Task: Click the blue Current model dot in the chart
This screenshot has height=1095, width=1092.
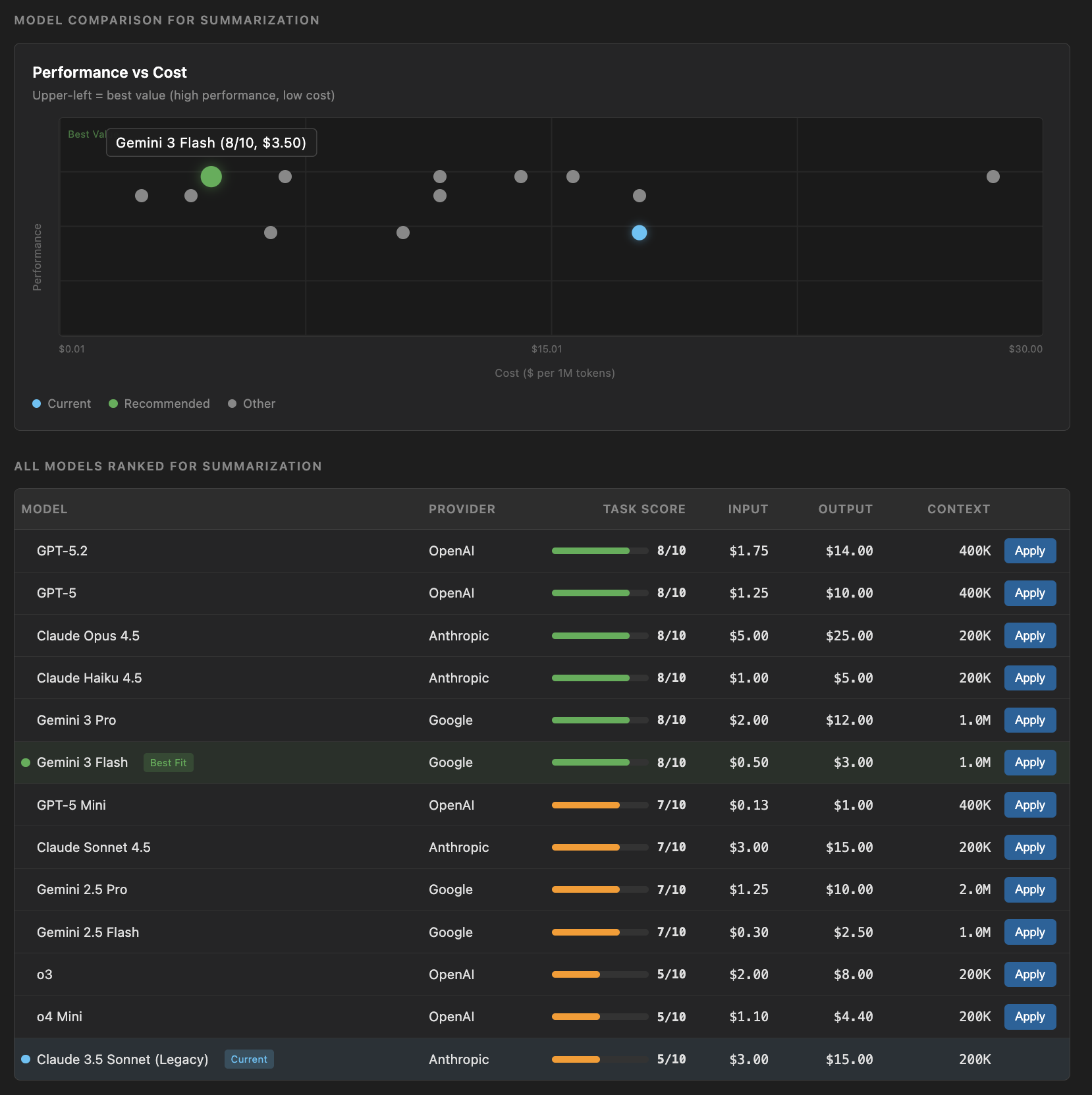Action: tap(639, 233)
